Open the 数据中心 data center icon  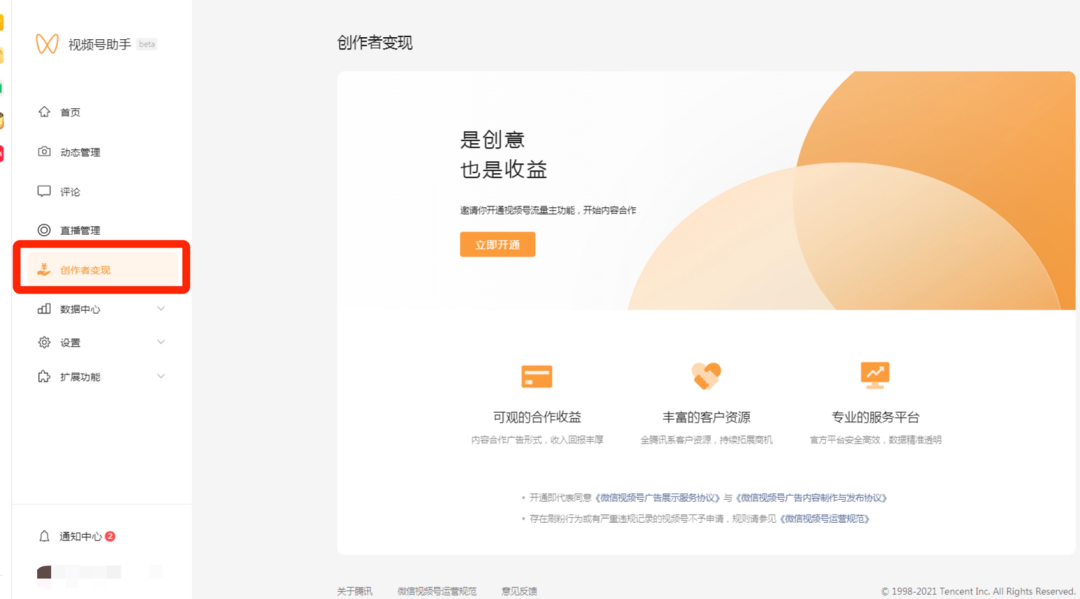[x=43, y=309]
